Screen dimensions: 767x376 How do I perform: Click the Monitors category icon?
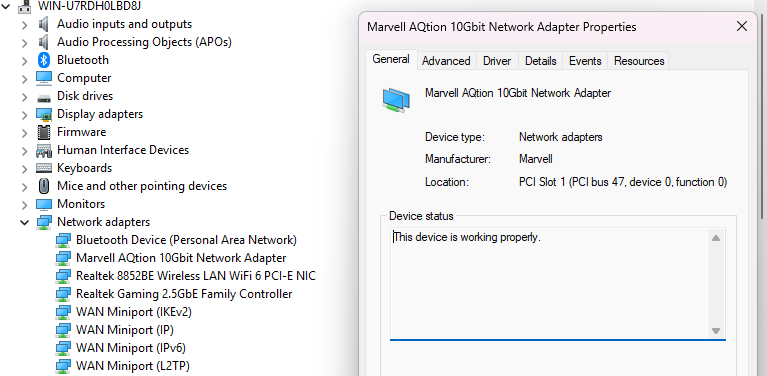point(44,204)
